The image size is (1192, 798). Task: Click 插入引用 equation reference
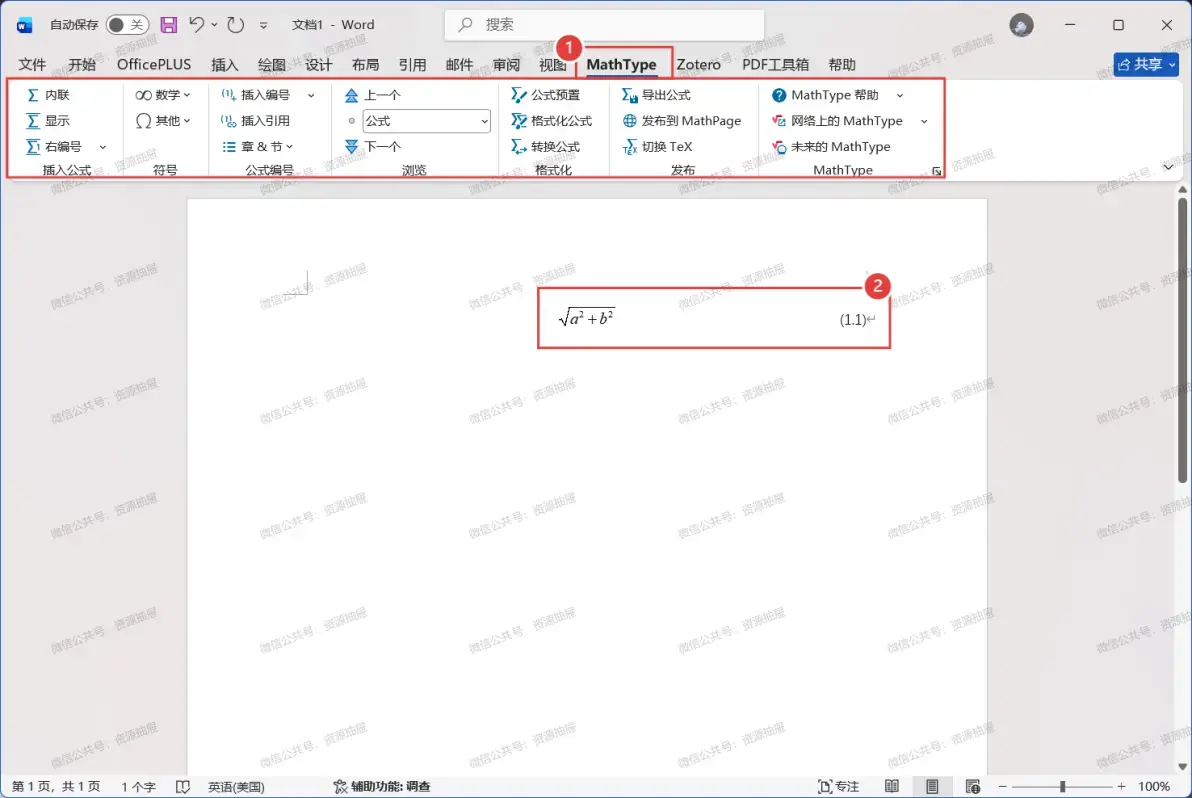coord(256,121)
